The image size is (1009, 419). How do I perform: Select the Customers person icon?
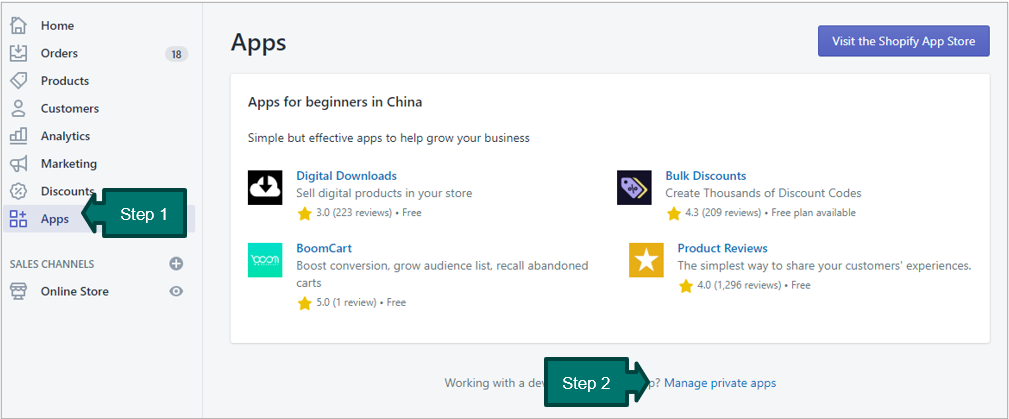click(19, 108)
